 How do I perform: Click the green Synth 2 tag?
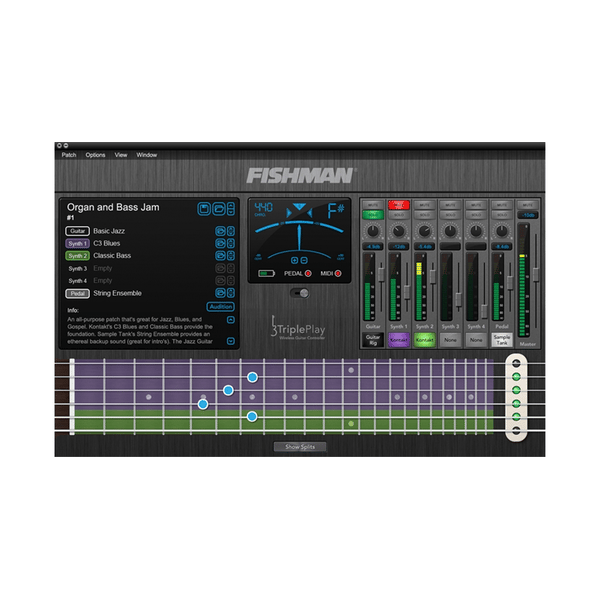77,256
